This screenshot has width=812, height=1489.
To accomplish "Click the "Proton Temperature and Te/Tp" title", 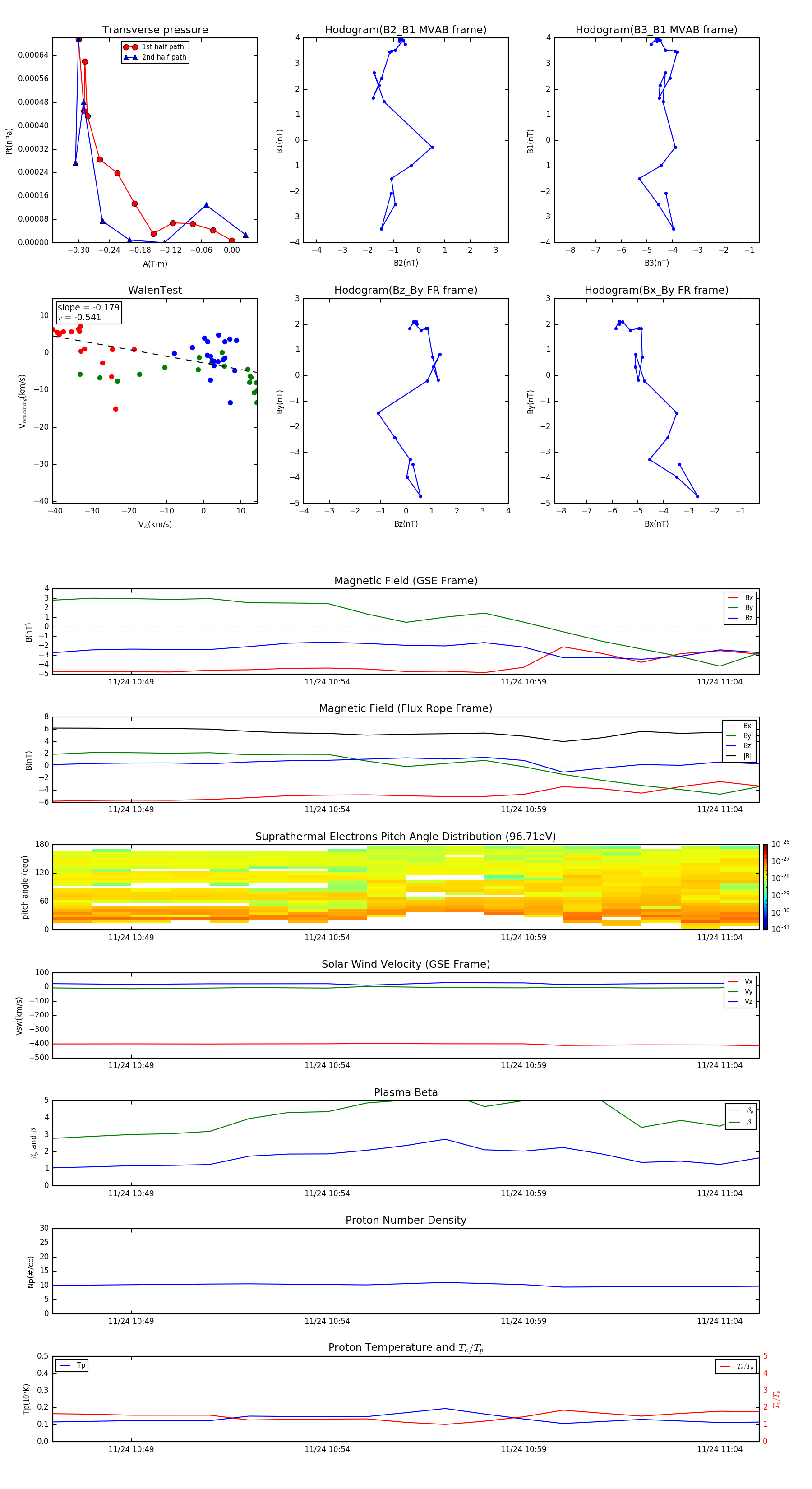I will click(x=406, y=1348).
